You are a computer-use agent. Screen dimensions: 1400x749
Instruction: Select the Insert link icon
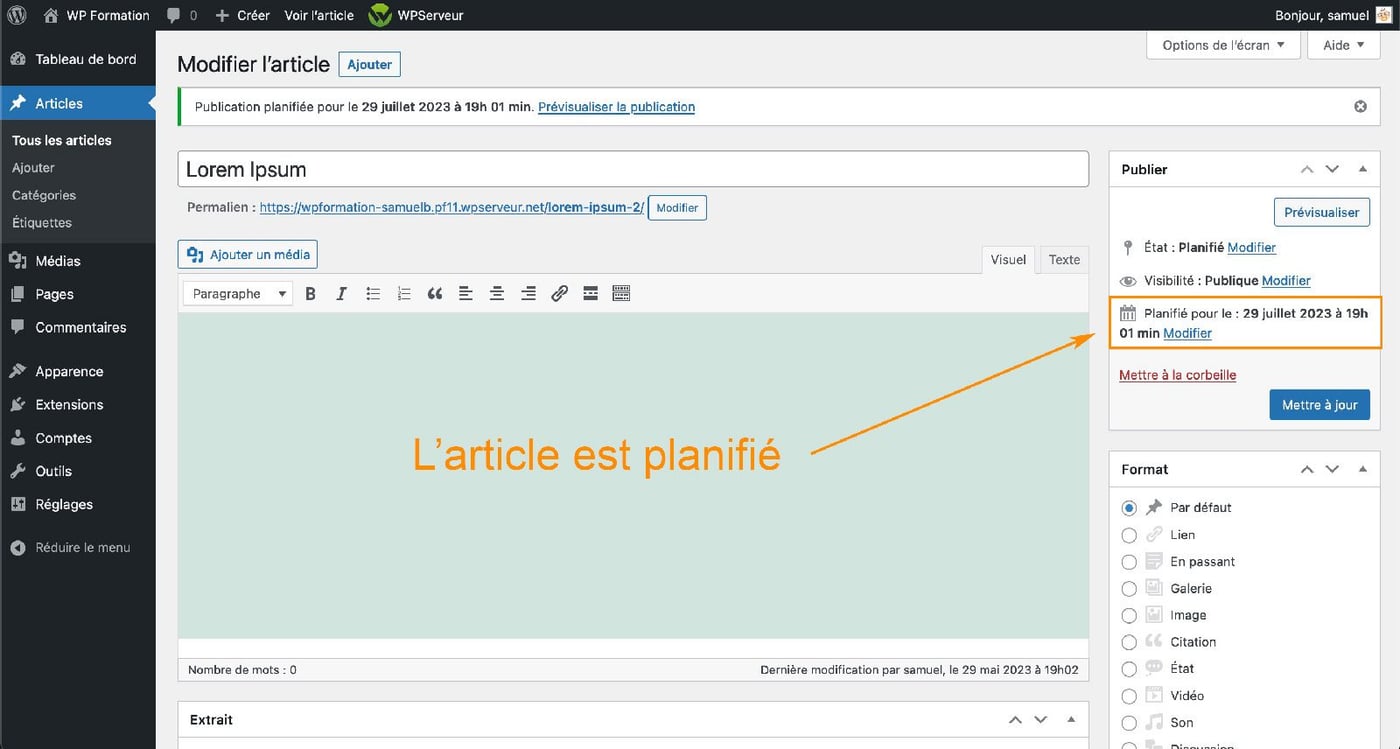[559, 293]
